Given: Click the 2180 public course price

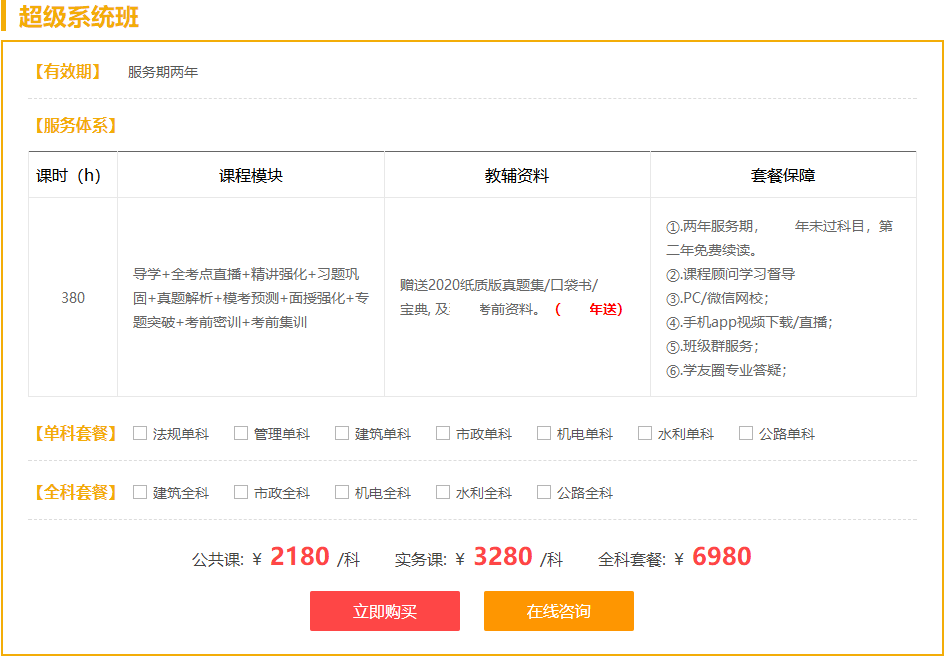Looking at the screenshot, I should (300, 556).
